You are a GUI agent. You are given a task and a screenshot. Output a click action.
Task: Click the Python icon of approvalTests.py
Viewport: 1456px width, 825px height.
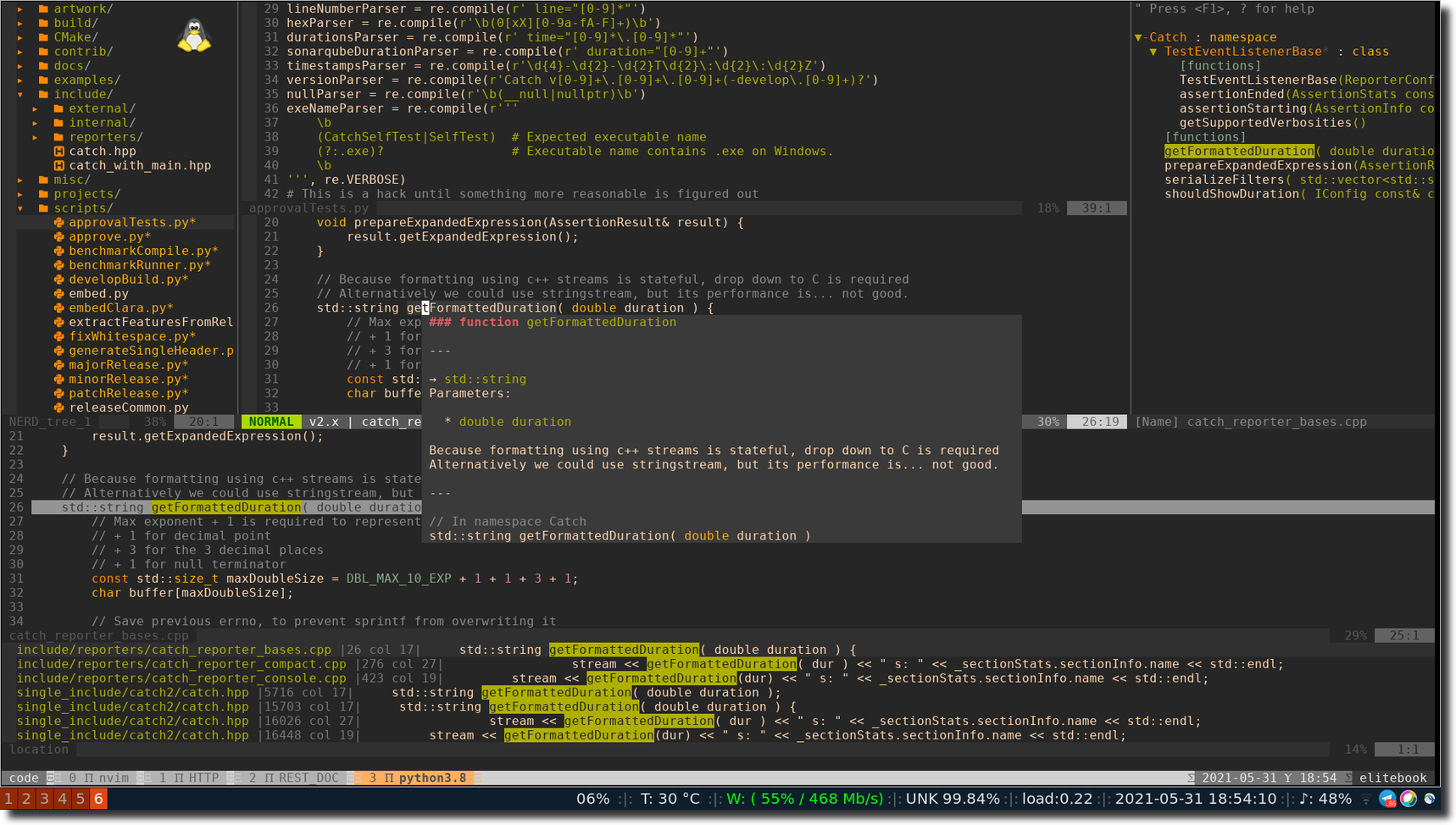[58, 222]
